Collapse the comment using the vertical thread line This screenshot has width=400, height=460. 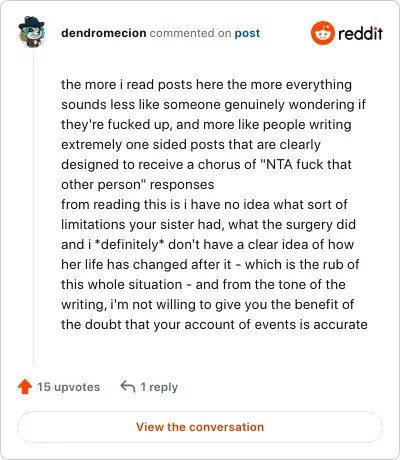(33, 207)
